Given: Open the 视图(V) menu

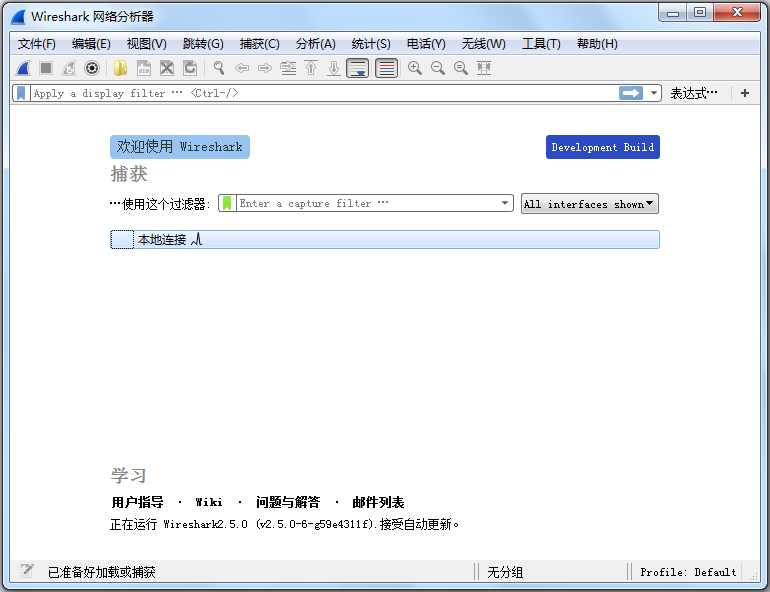Looking at the screenshot, I should click(x=146, y=44).
